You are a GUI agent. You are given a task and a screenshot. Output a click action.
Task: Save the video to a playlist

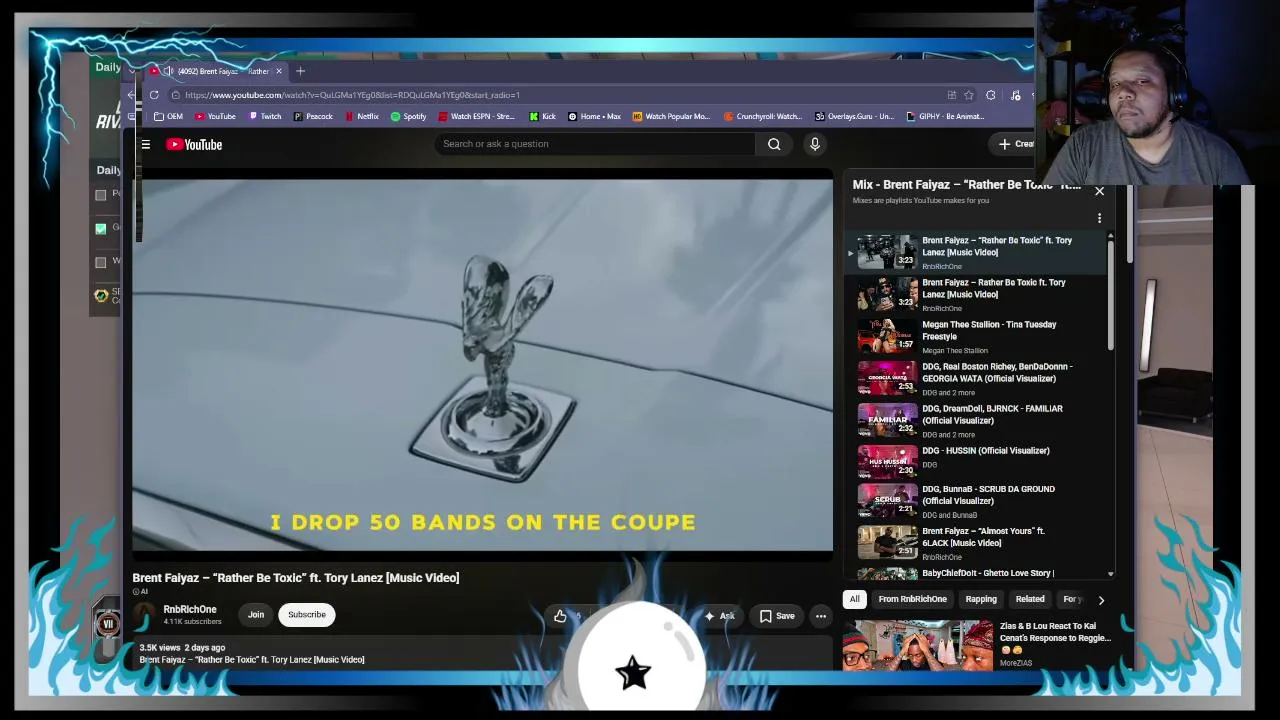point(777,616)
